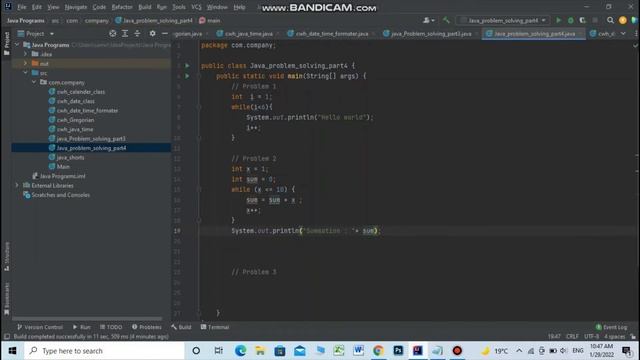
Task: Run with coverage using the toolbar icon
Action: pos(582,20)
